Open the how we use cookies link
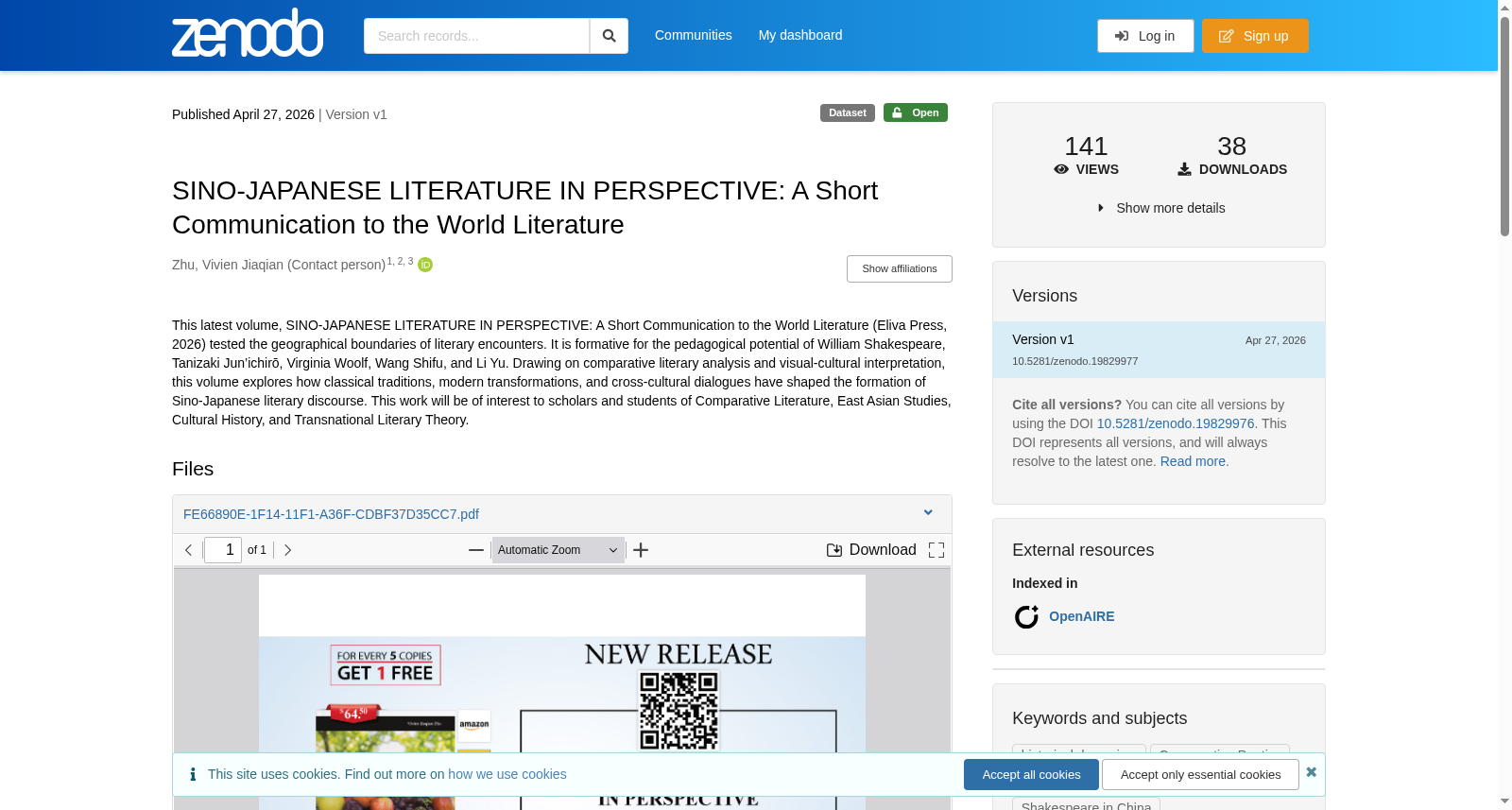This screenshot has width=1512, height=810. pyautogui.click(x=507, y=774)
